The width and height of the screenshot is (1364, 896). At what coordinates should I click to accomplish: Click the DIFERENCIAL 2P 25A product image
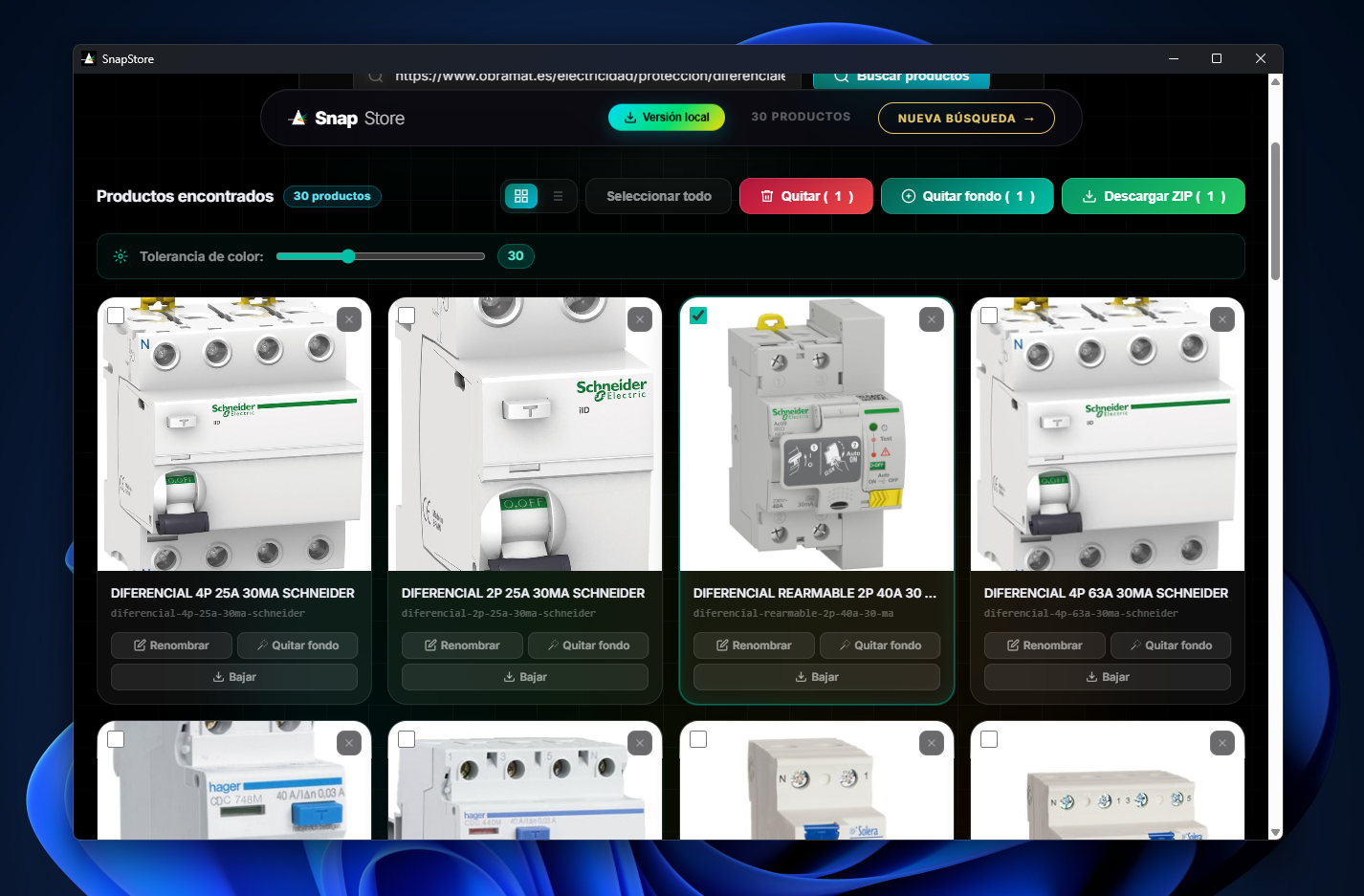tap(525, 434)
